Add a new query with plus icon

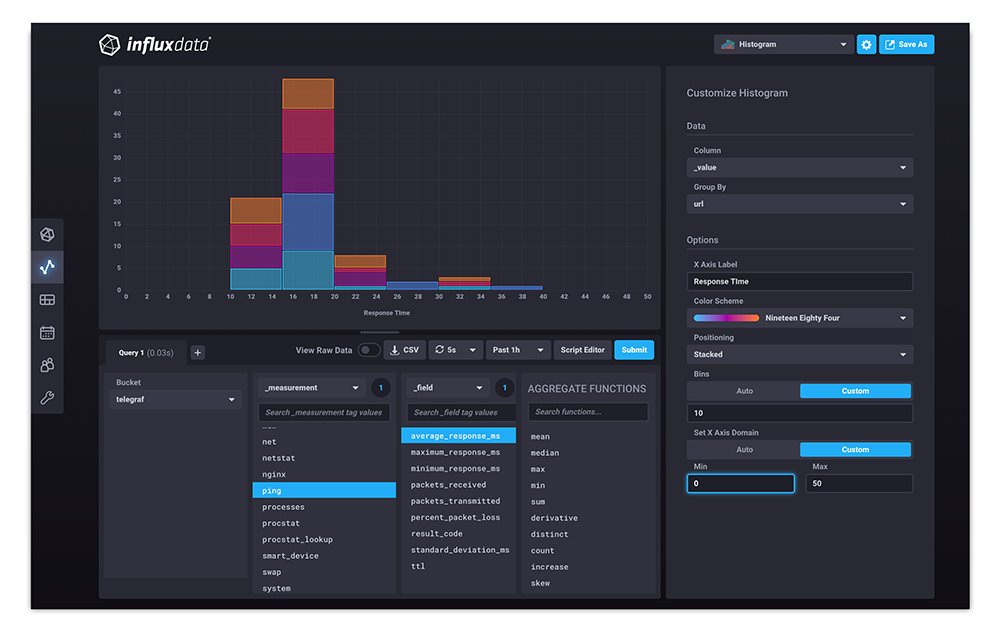click(197, 352)
